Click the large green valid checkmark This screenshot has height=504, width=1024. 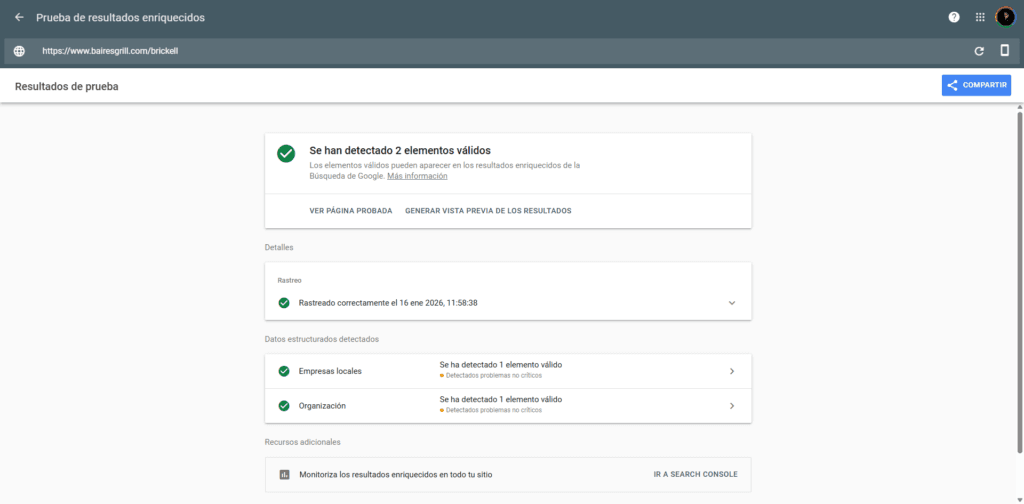click(x=286, y=153)
